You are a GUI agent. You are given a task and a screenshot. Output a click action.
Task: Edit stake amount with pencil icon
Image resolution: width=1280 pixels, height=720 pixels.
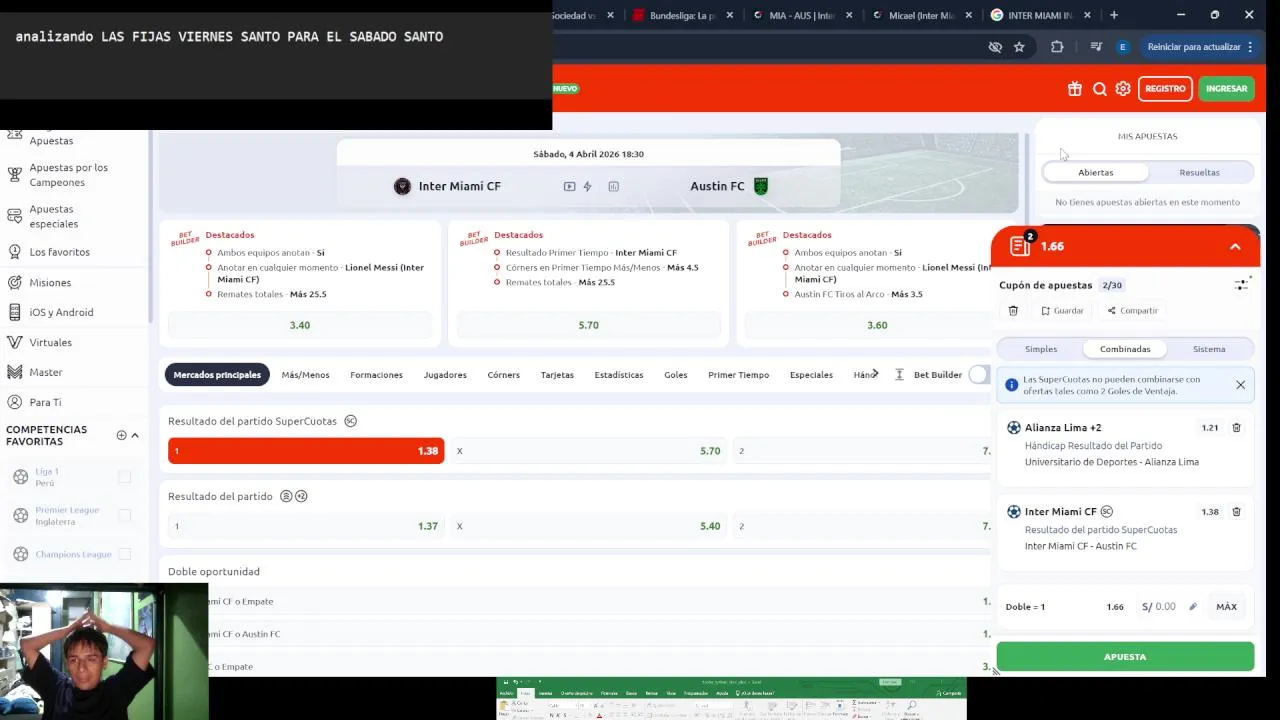pyautogui.click(x=1193, y=607)
